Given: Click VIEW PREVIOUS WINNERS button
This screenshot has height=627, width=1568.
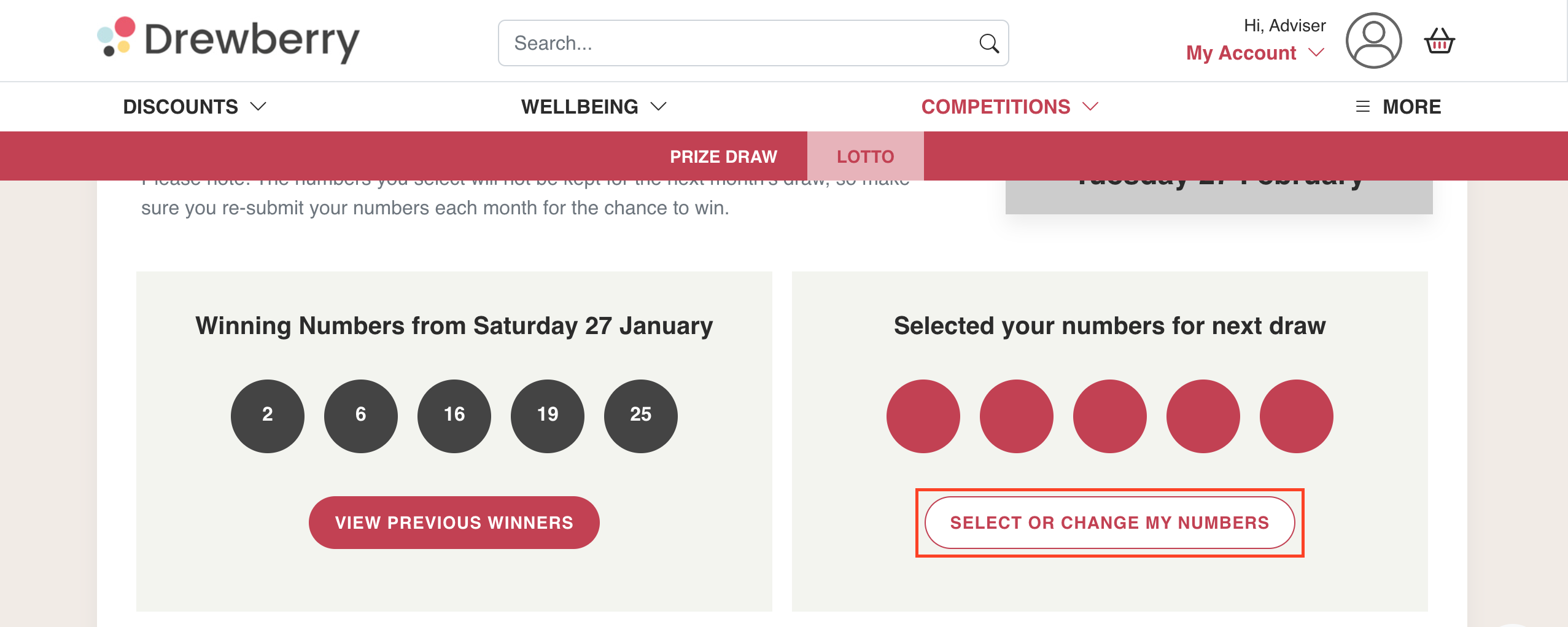Looking at the screenshot, I should click(x=454, y=523).
